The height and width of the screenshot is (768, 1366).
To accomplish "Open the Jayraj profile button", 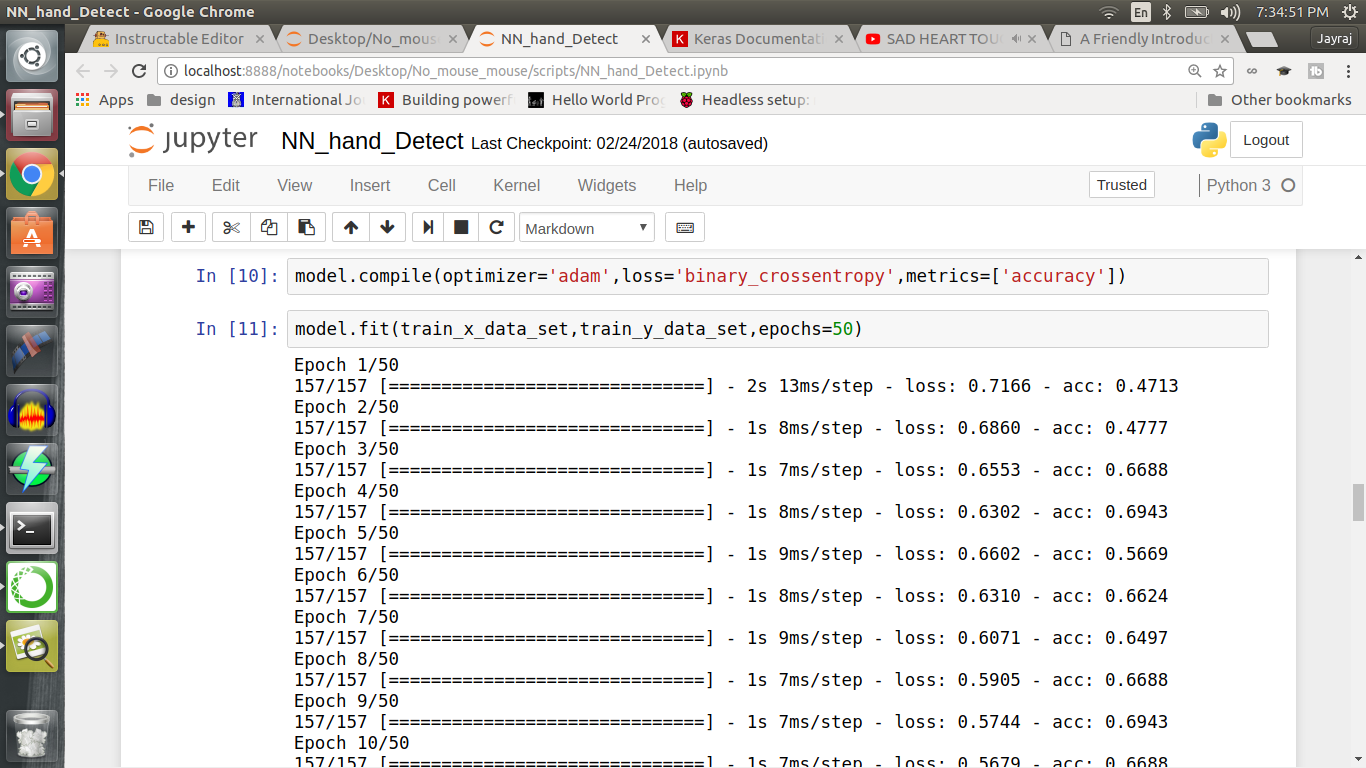I will point(1335,38).
